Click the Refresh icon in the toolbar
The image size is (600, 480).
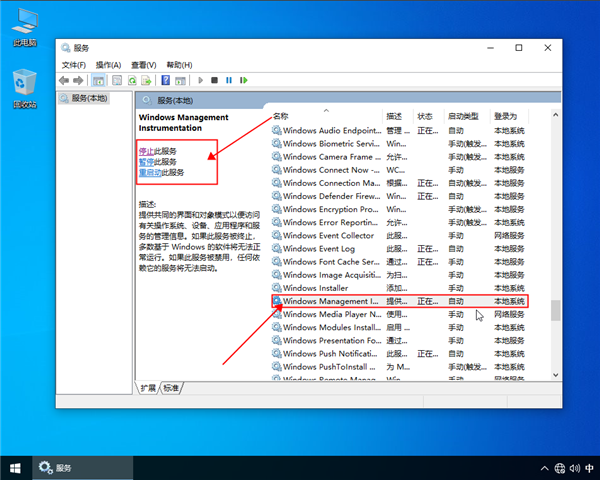click(x=131, y=80)
